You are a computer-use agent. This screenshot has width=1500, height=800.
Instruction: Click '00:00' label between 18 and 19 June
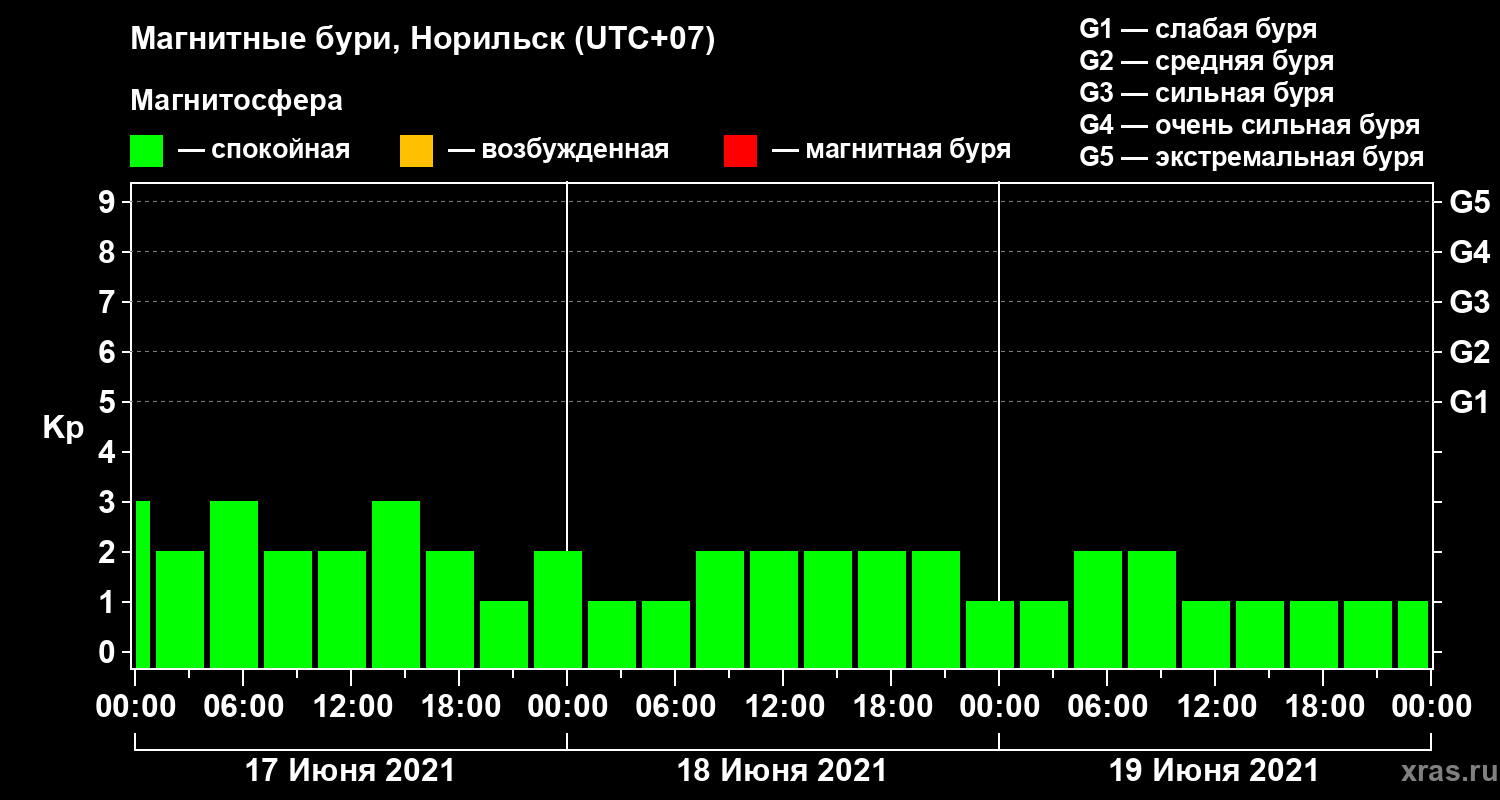pyautogui.click(x=999, y=706)
